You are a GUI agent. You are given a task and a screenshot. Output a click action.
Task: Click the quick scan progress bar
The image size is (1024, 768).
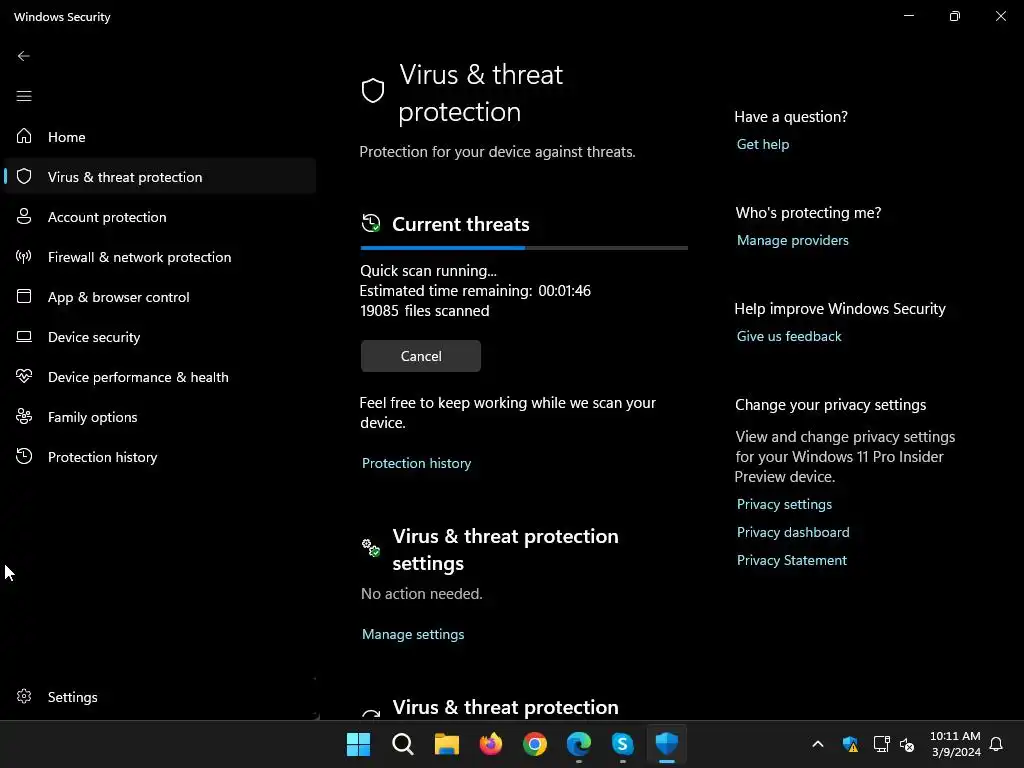tap(524, 248)
